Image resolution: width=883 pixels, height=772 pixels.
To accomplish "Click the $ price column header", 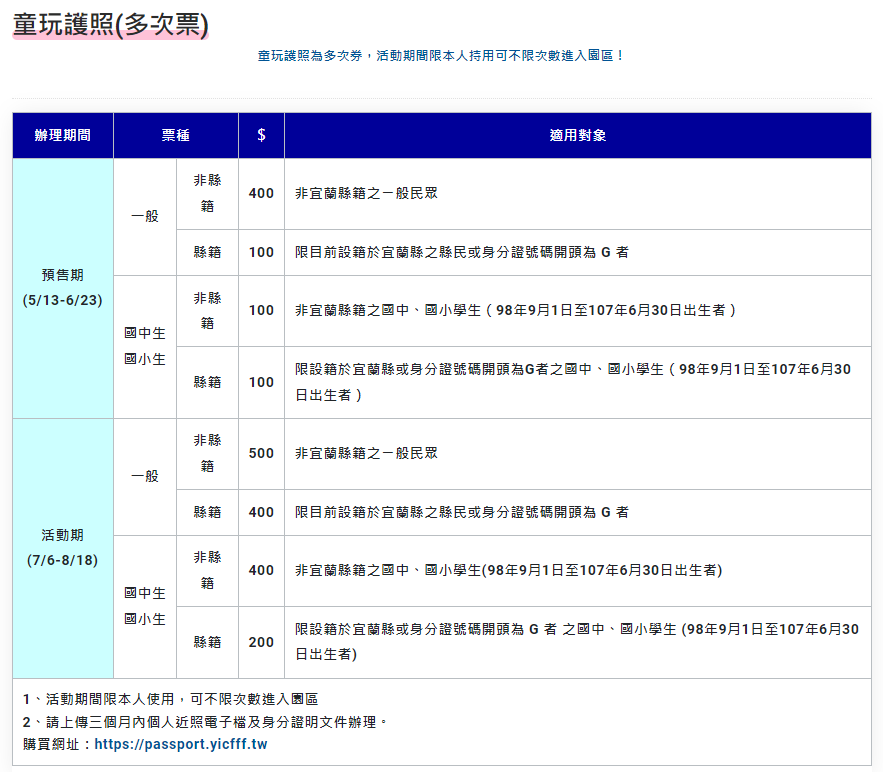I will (x=261, y=135).
